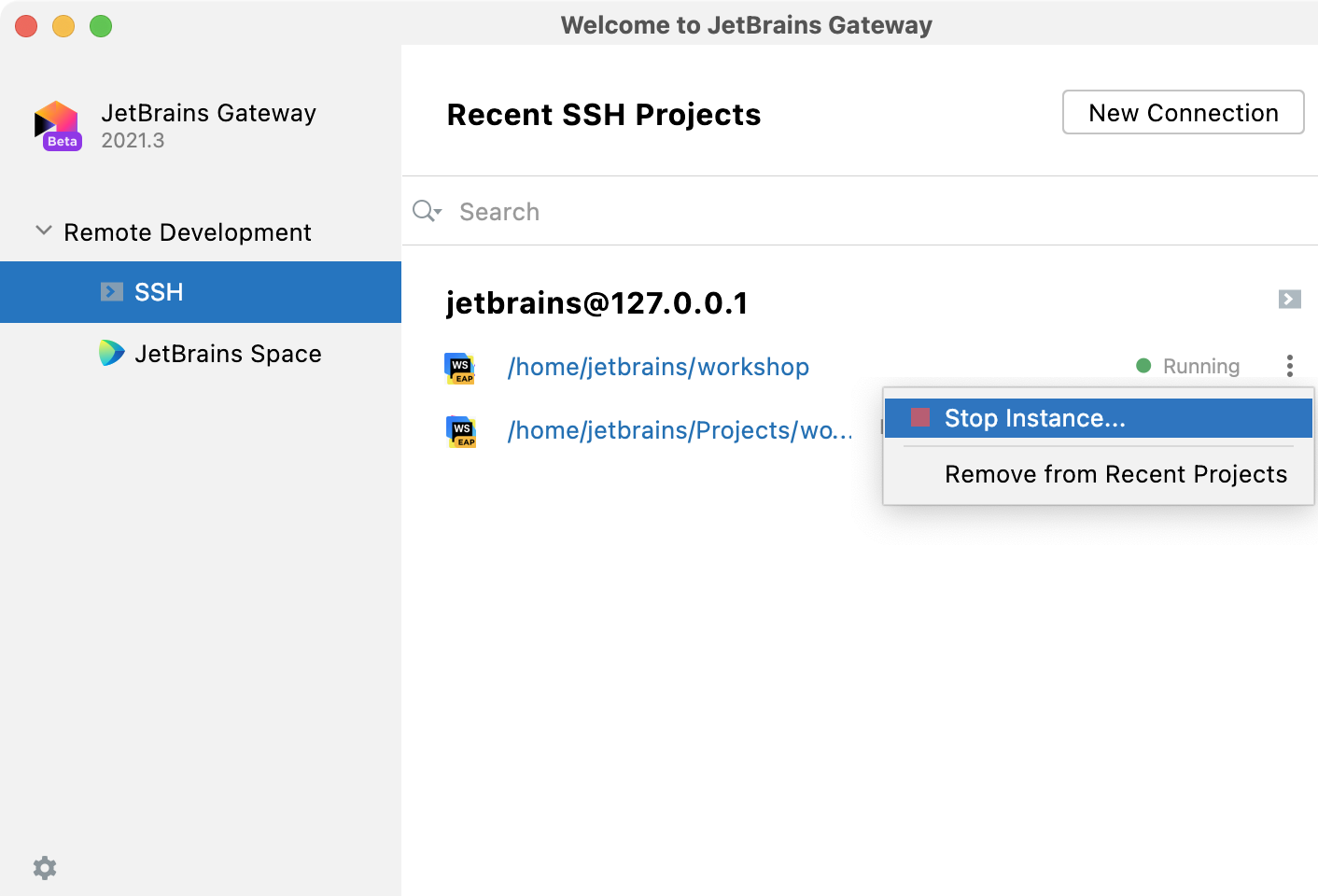Select SSH under Remote Development
This screenshot has width=1318, height=896.
[x=159, y=292]
